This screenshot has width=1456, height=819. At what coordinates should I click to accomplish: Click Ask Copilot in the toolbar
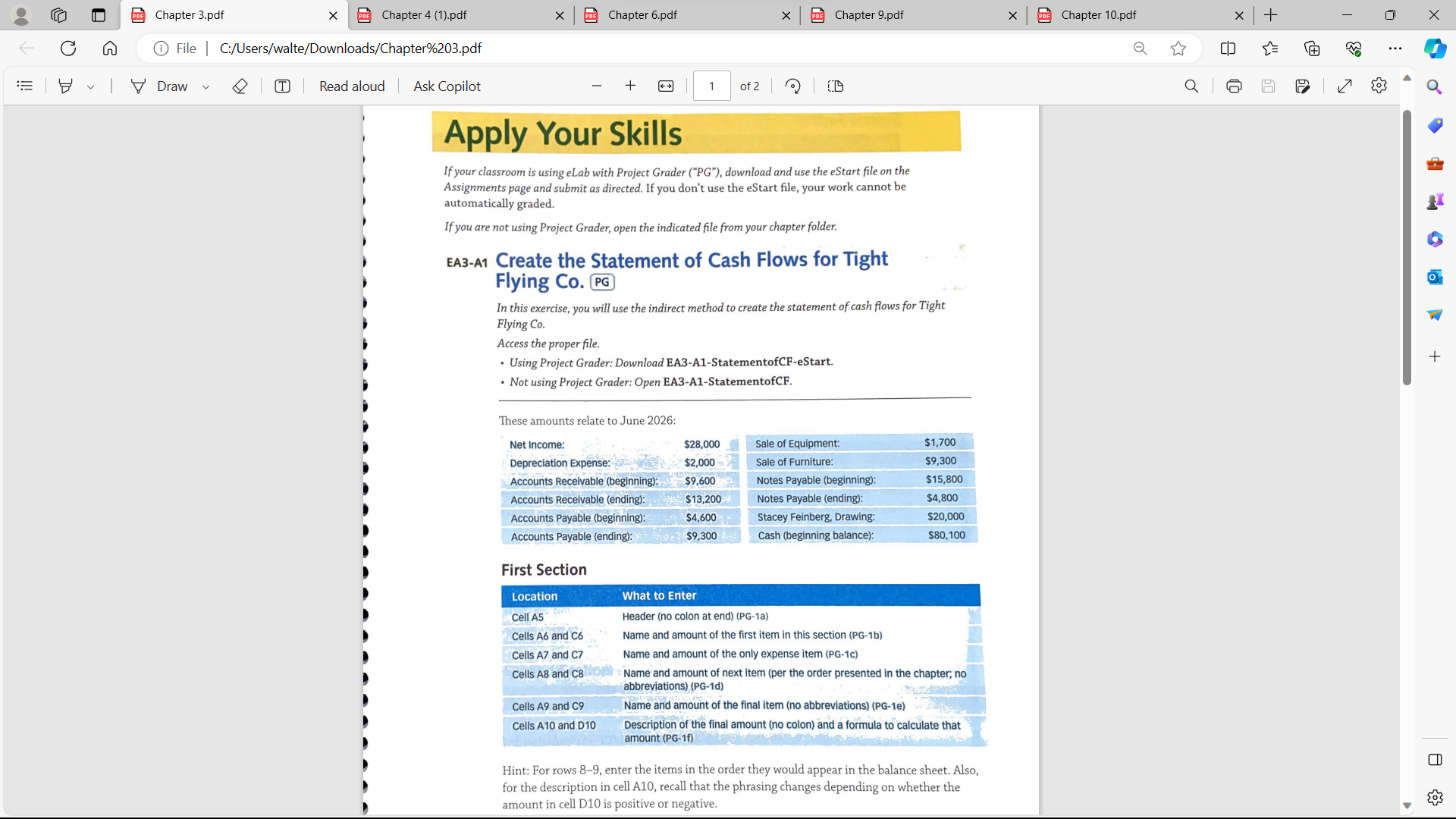(x=447, y=86)
